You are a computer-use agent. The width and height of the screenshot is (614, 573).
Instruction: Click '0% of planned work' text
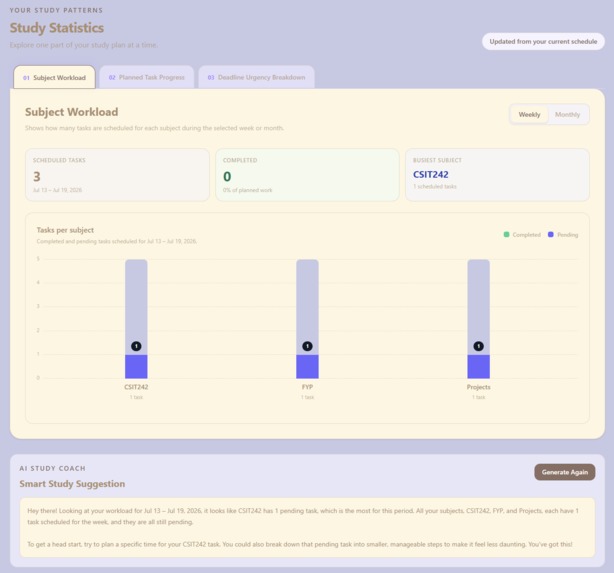(247, 190)
